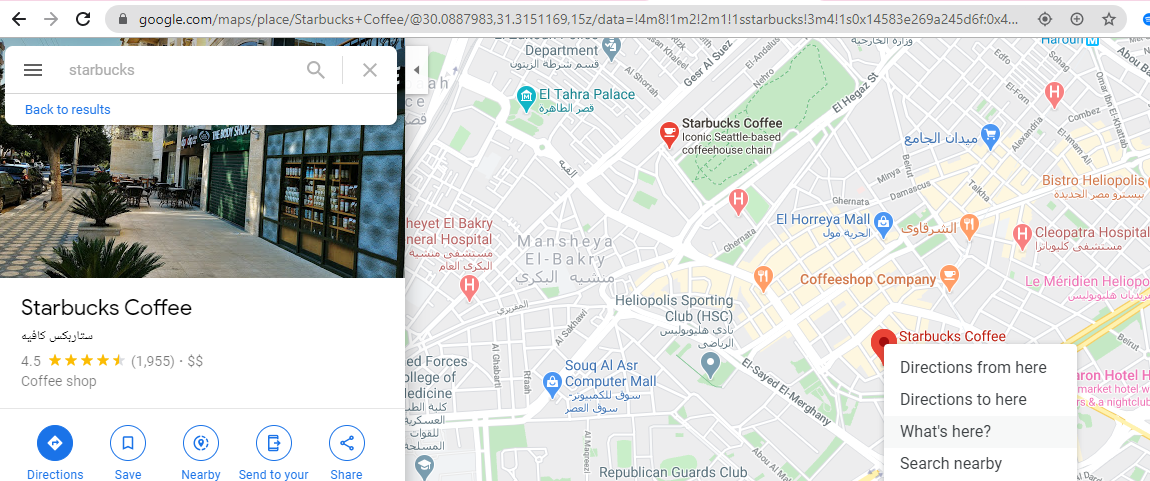The height and width of the screenshot is (481, 1150).
Task: Click ميدان الجامع shopping cart marker
Action: coord(990,135)
